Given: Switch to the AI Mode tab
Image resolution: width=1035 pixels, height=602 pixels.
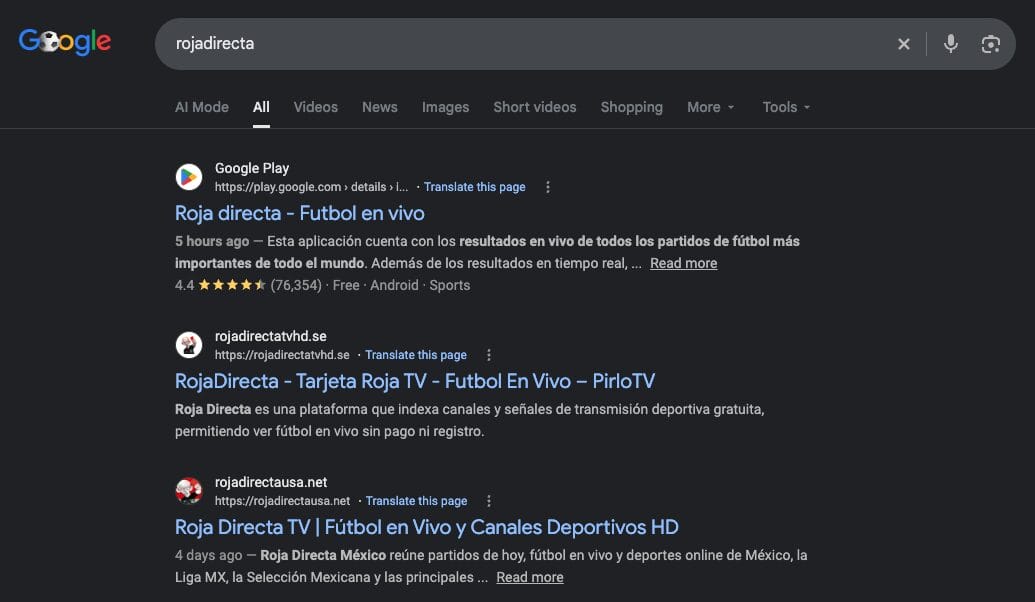Looking at the screenshot, I should (201, 107).
